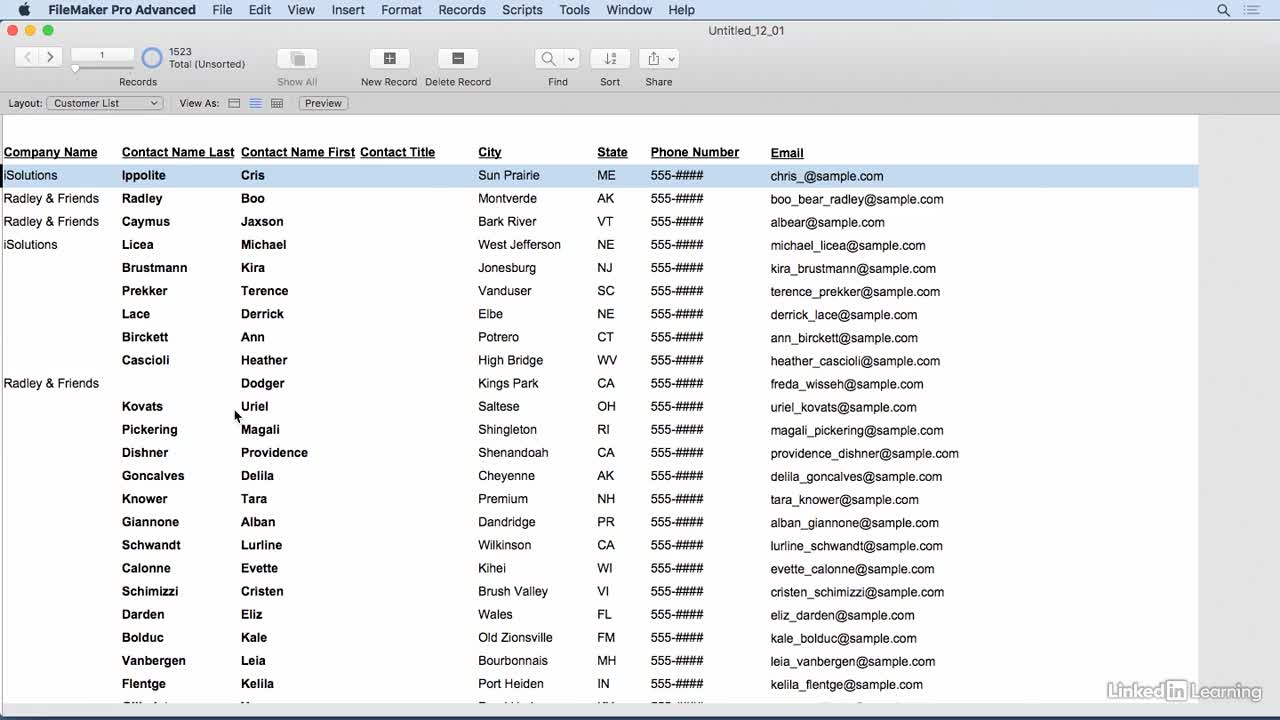Image resolution: width=1280 pixels, height=720 pixels.
Task: Expand the Find dropdown arrow
Action: [571, 58]
